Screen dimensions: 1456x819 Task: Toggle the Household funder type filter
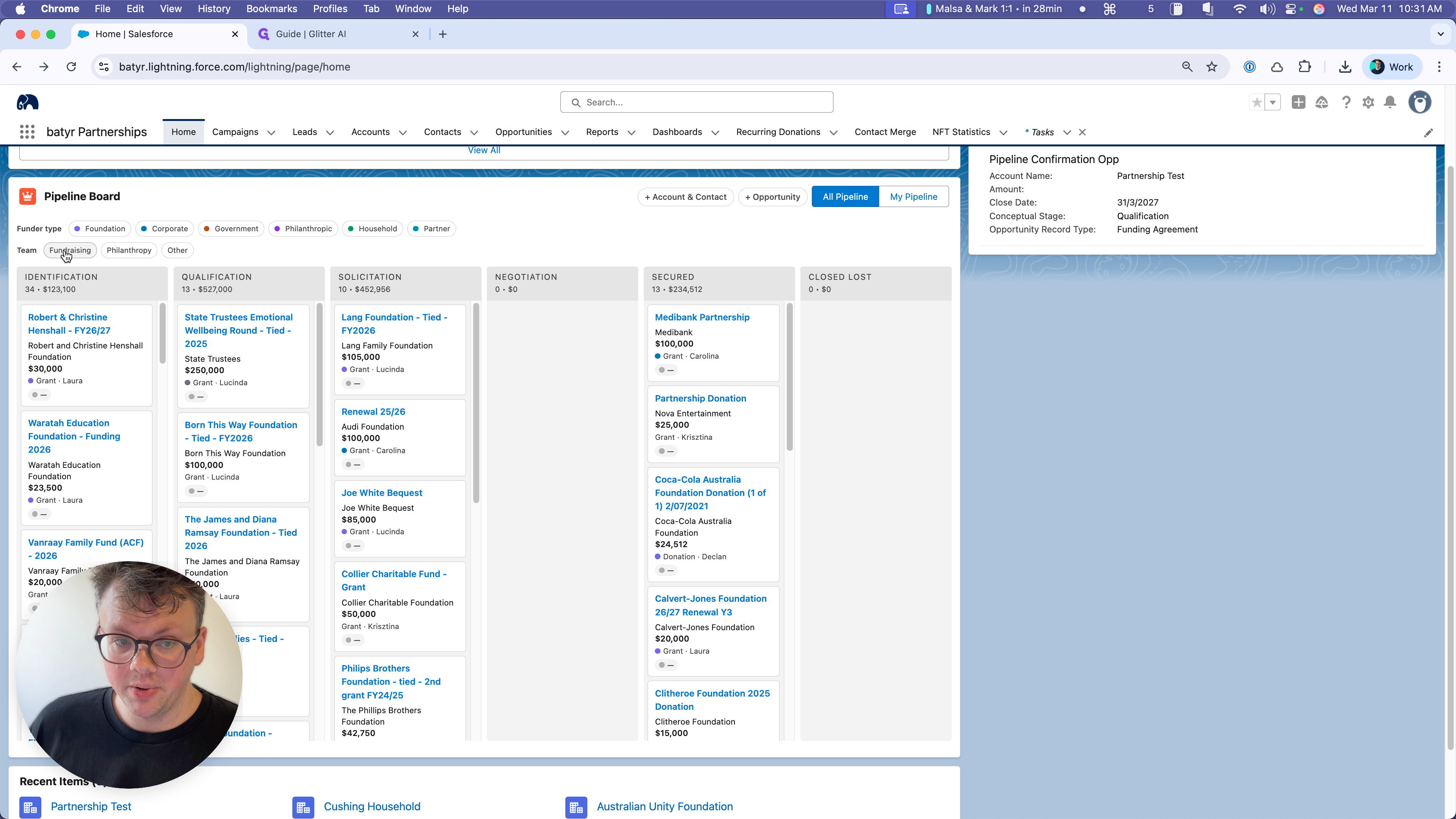[x=372, y=229]
